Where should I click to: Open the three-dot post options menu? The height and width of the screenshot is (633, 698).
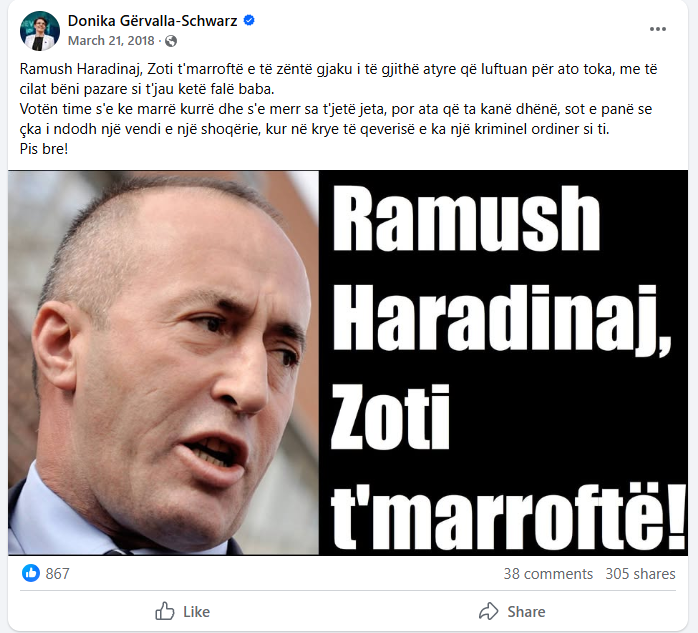click(x=657, y=29)
